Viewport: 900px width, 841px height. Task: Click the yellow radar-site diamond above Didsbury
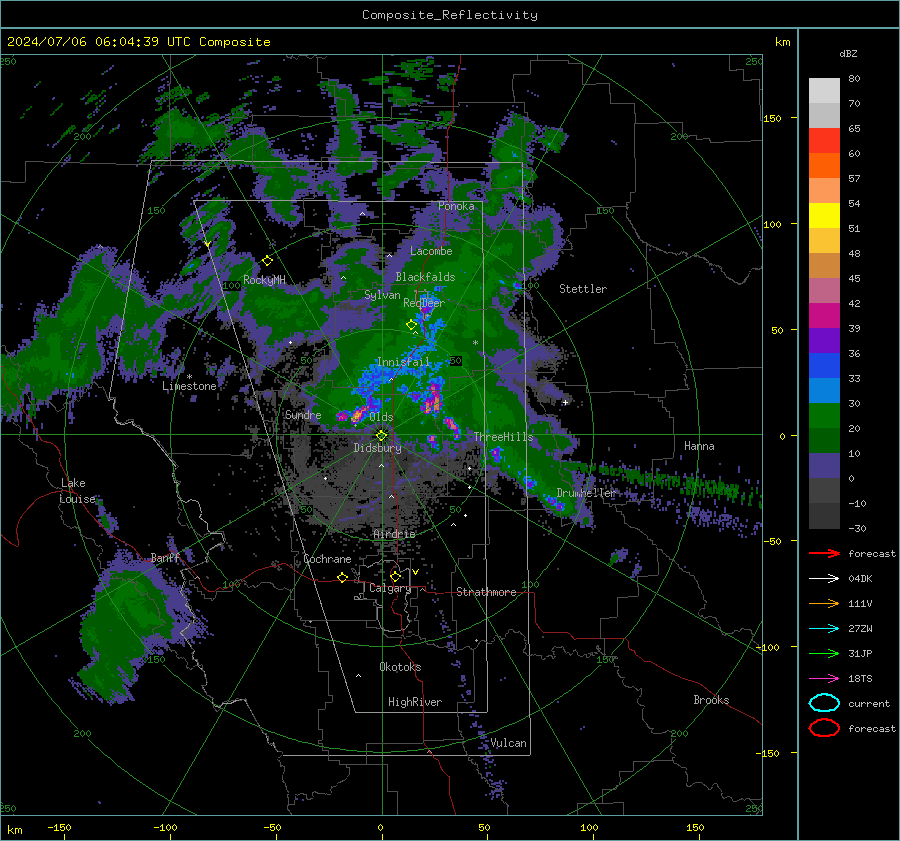[x=381, y=436]
